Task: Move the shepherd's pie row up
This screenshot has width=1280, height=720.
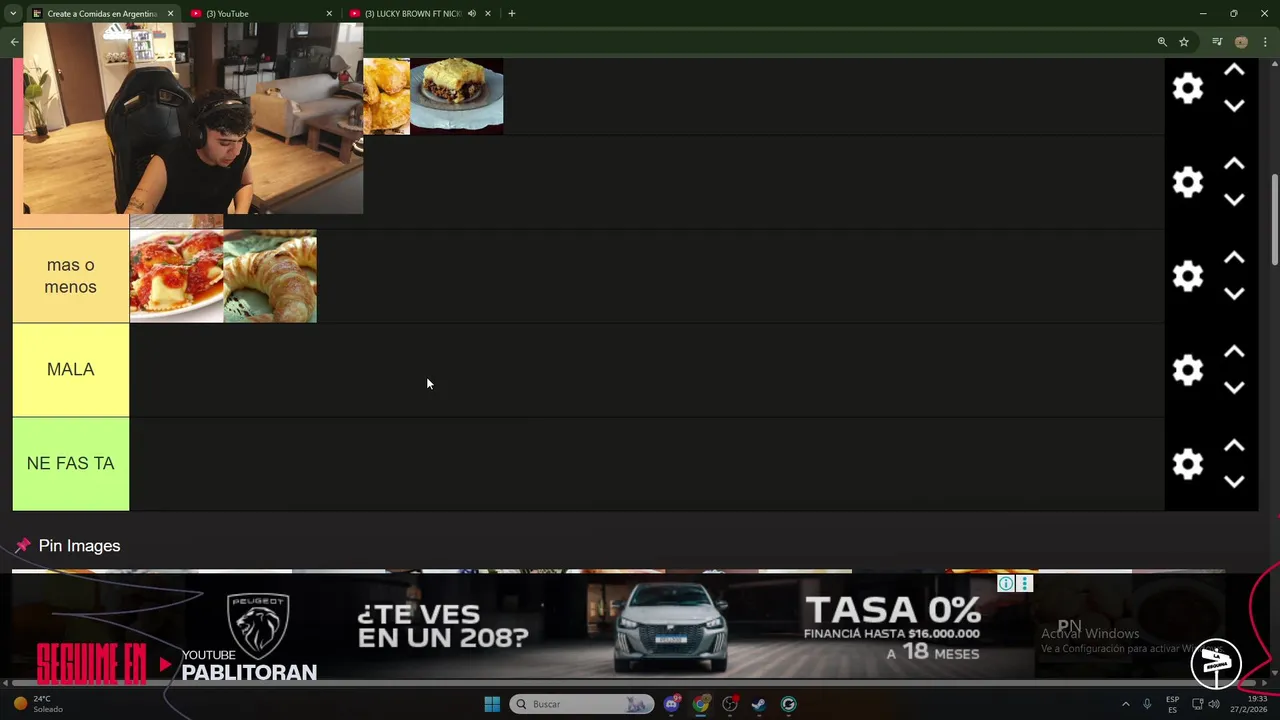Action: (x=1234, y=70)
